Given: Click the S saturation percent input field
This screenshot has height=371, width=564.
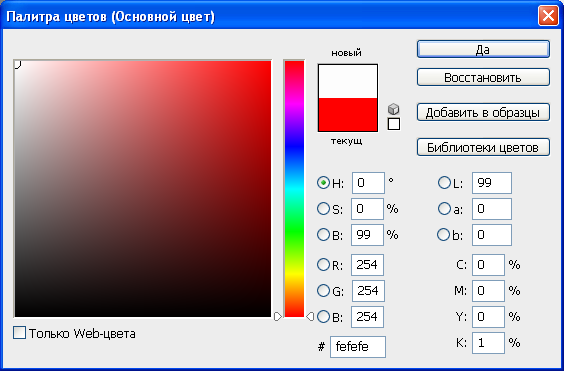Looking at the screenshot, I should [367, 209].
